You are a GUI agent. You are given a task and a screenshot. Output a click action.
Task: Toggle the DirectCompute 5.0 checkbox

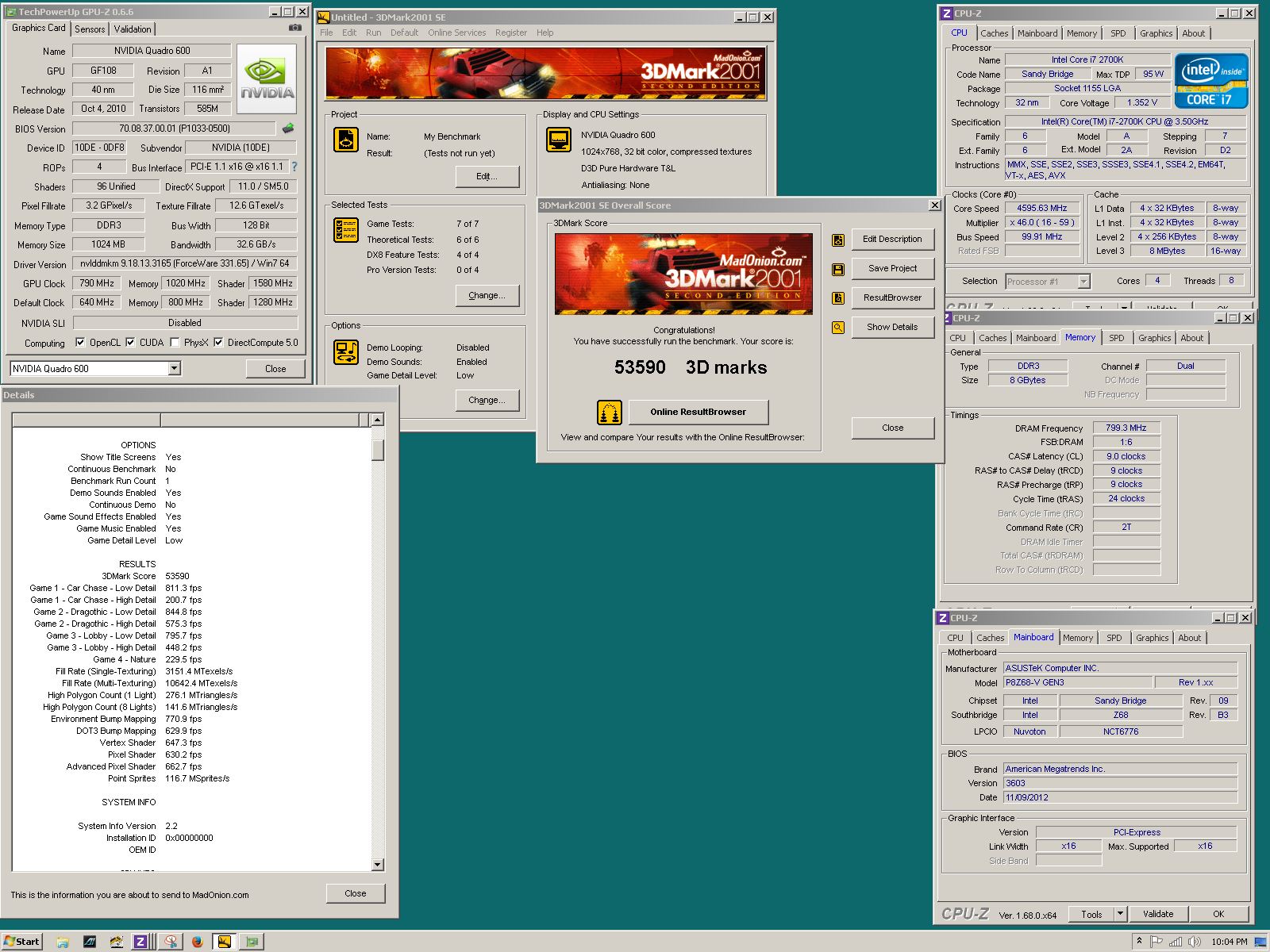[x=218, y=343]
